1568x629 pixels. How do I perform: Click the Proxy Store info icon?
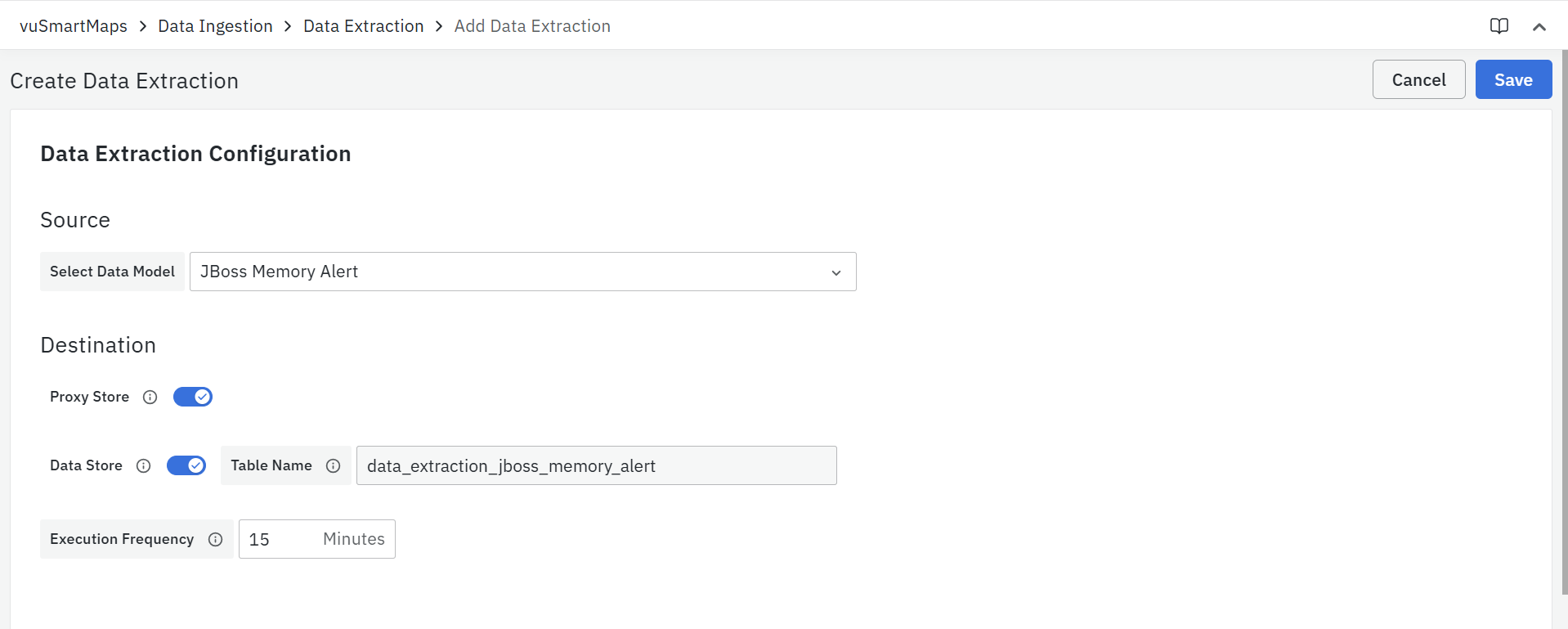[150, 397]
